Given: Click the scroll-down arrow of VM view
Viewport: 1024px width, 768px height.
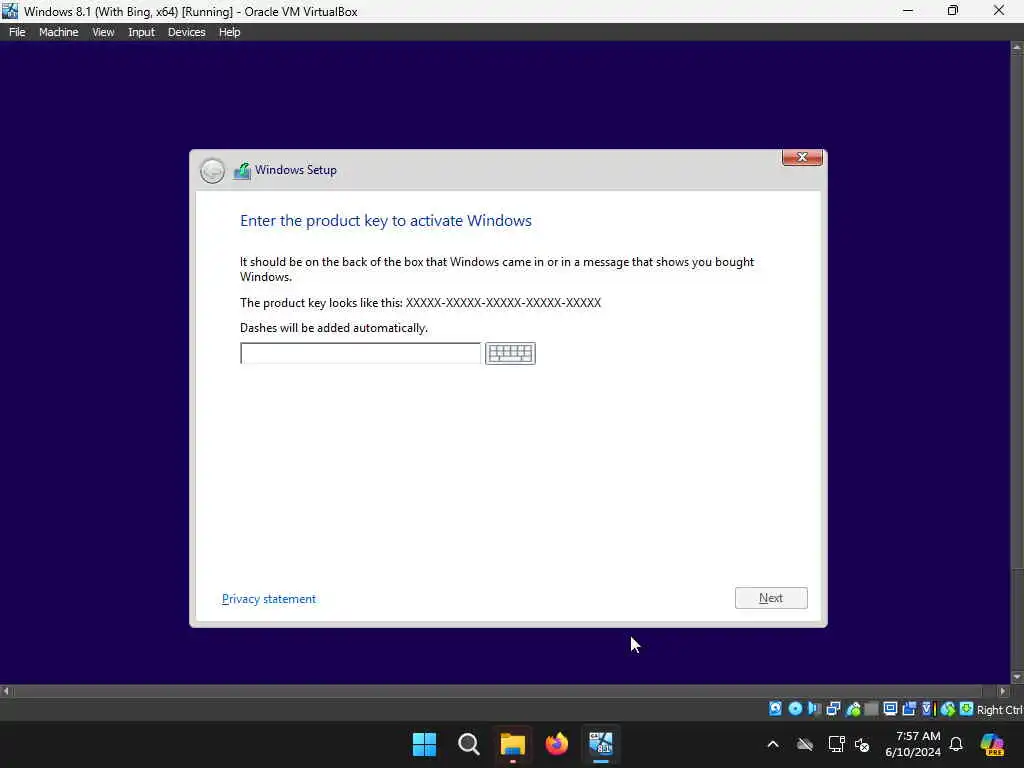Looking at the screenshot, I should [x=1017, y=677].
